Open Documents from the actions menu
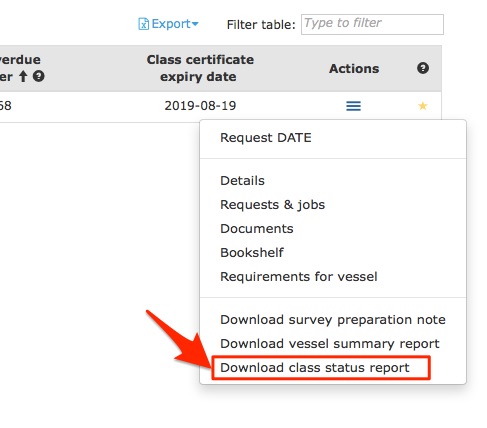 (x=257, y=229)
